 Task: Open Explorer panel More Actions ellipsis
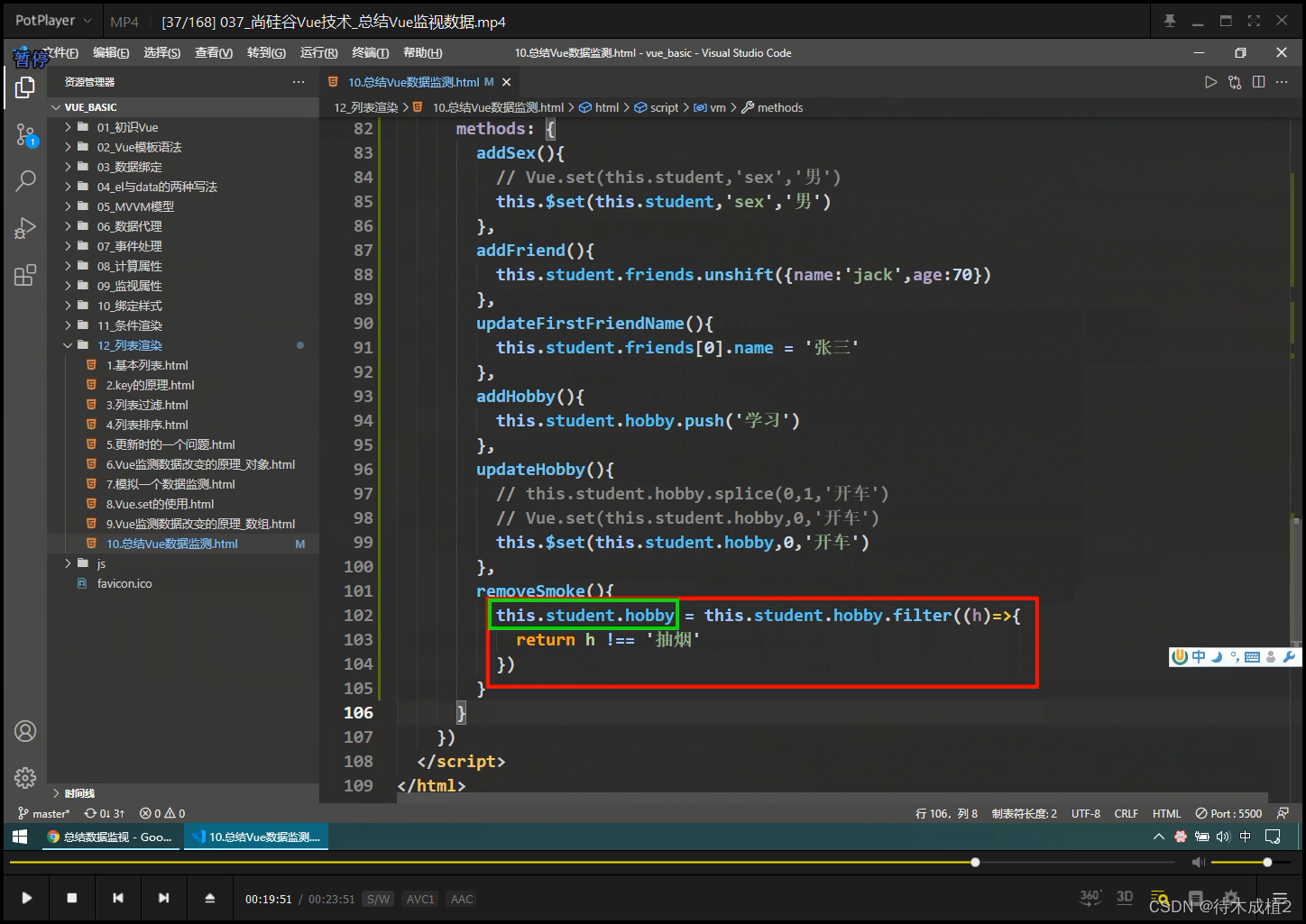[x=299, y=82]
